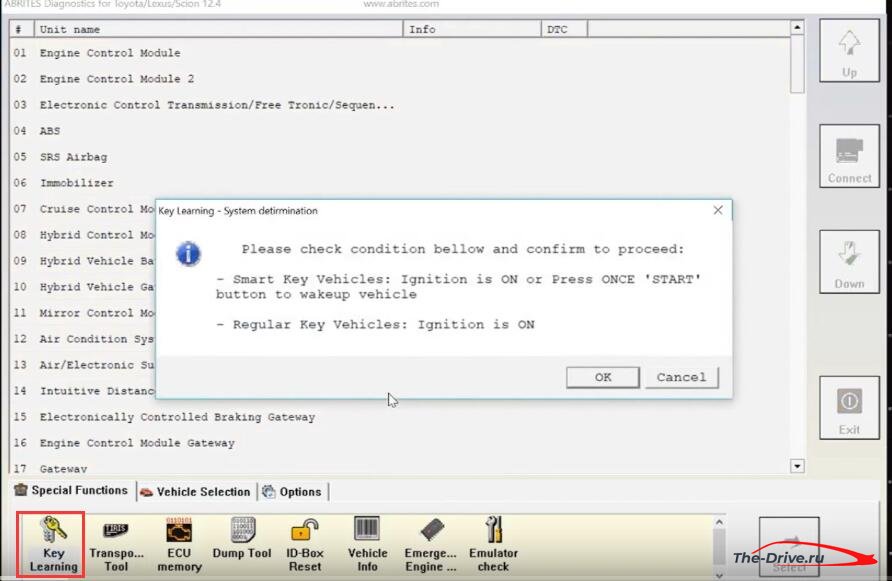
Task: Select the SRS Airbag row
Action: point(401,157)
